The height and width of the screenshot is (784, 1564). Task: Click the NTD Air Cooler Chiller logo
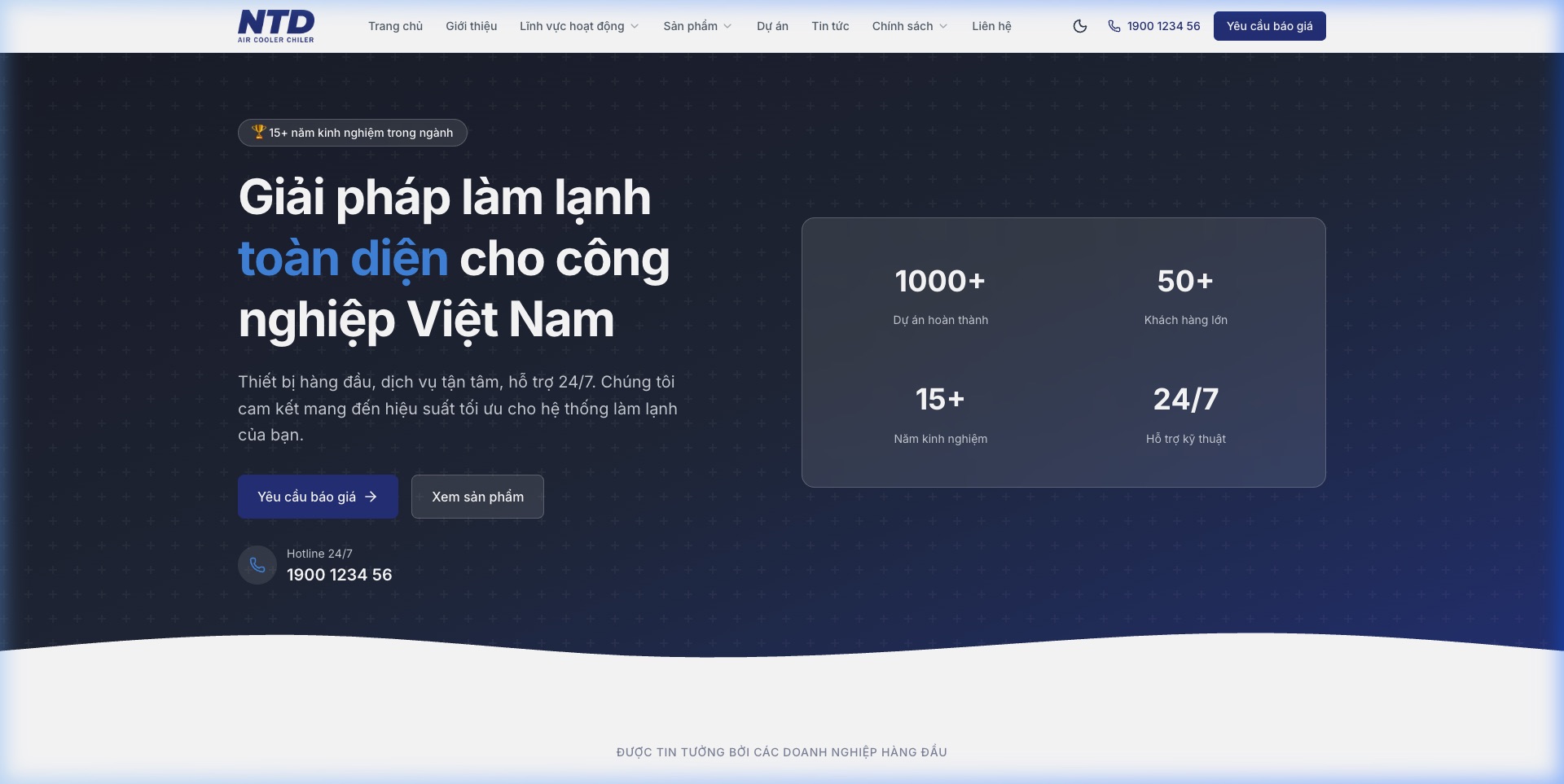tap(276, 26)
